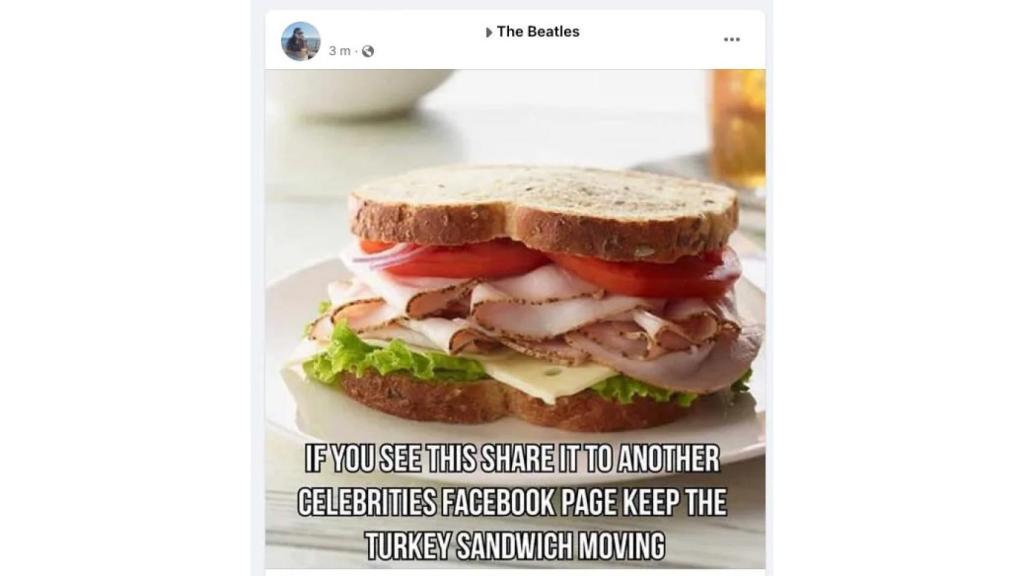Open the post options three-dot menu
This screenshot has height=576, width=1024.
tap(731, 40)
